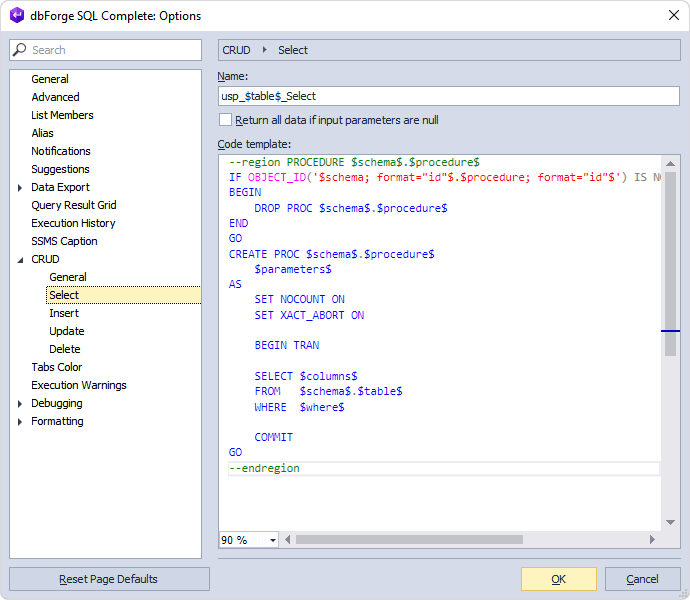This screenshot has height=600, width=690.
Task: Open the top-level General options page
Action: 50,79
